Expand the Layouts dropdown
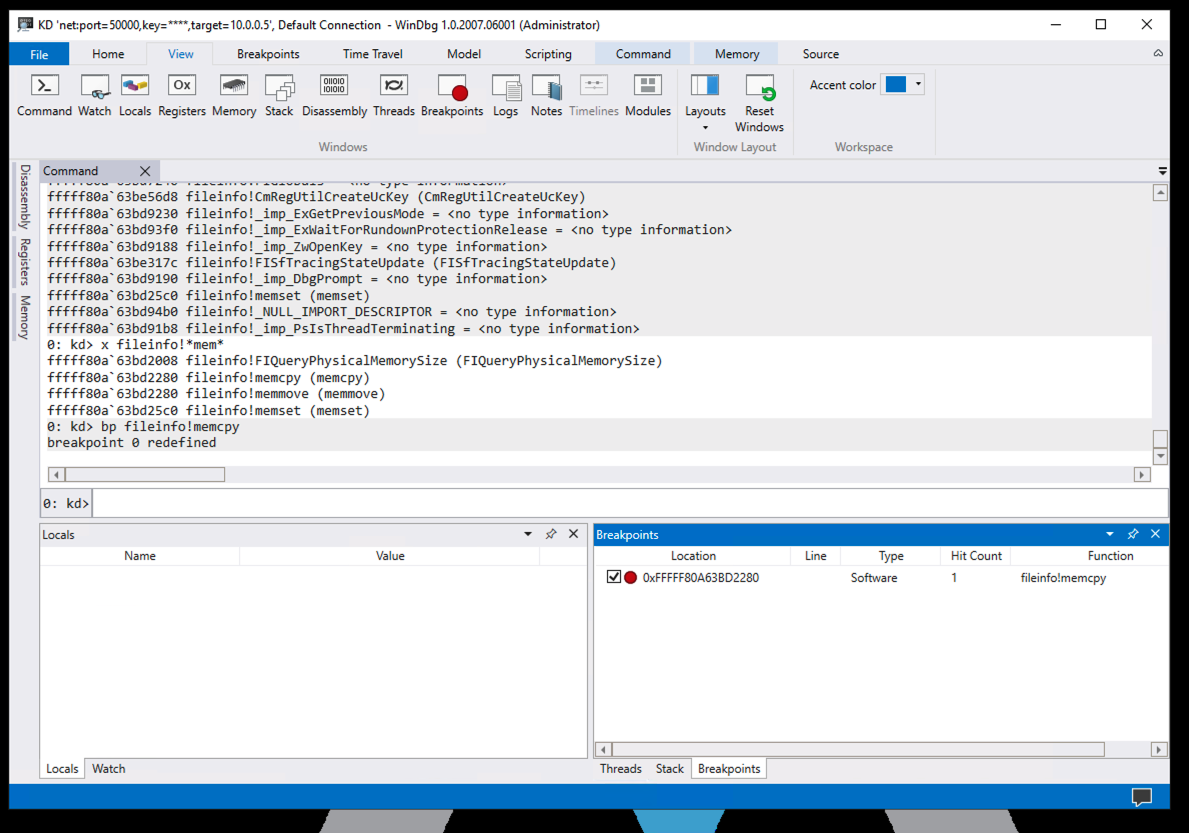Image resolution: width=1189 pixels, height=833 pixels. (705, 127)
